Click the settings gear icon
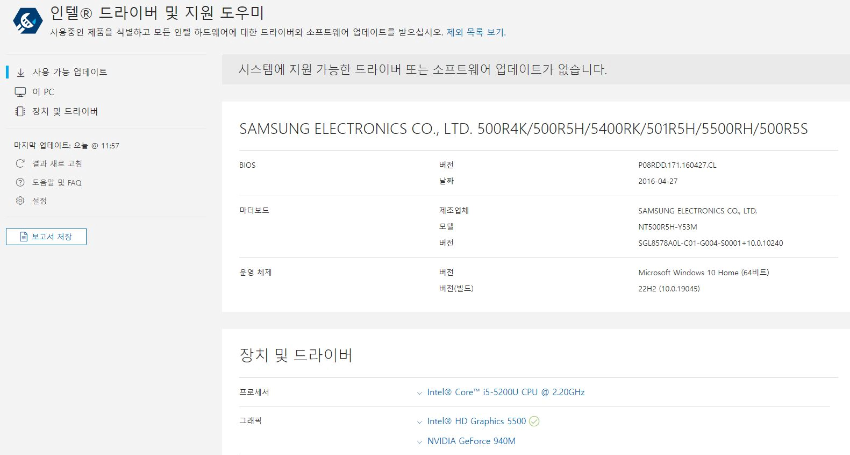 [20, 201]
